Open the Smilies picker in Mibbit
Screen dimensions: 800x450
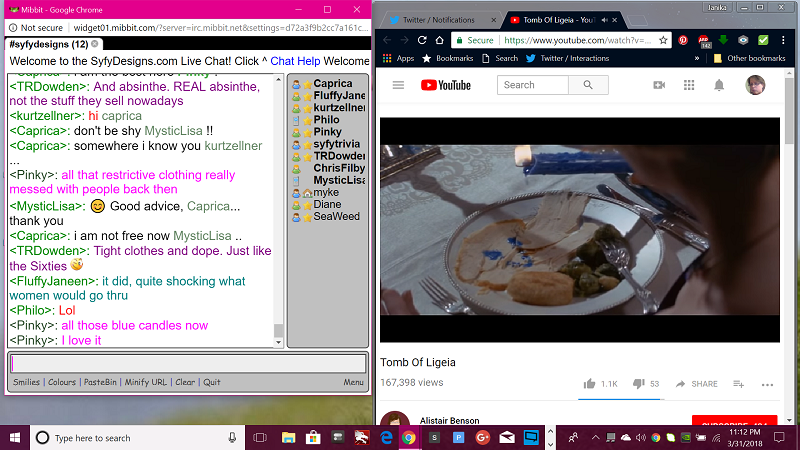tap(27, 382)
